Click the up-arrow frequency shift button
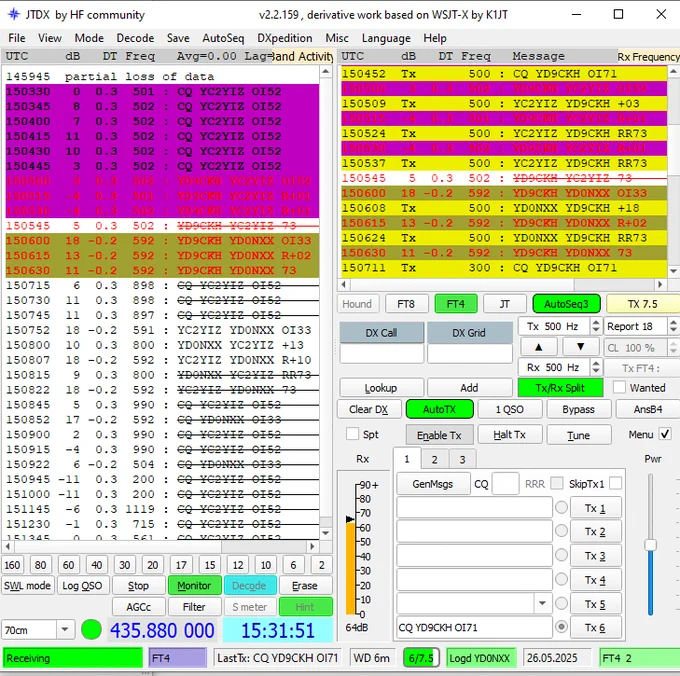 pos(538,346)
